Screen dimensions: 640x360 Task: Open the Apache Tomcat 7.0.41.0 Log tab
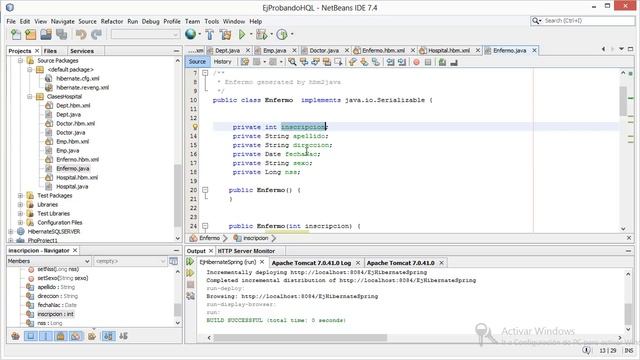tap(311, 263)
